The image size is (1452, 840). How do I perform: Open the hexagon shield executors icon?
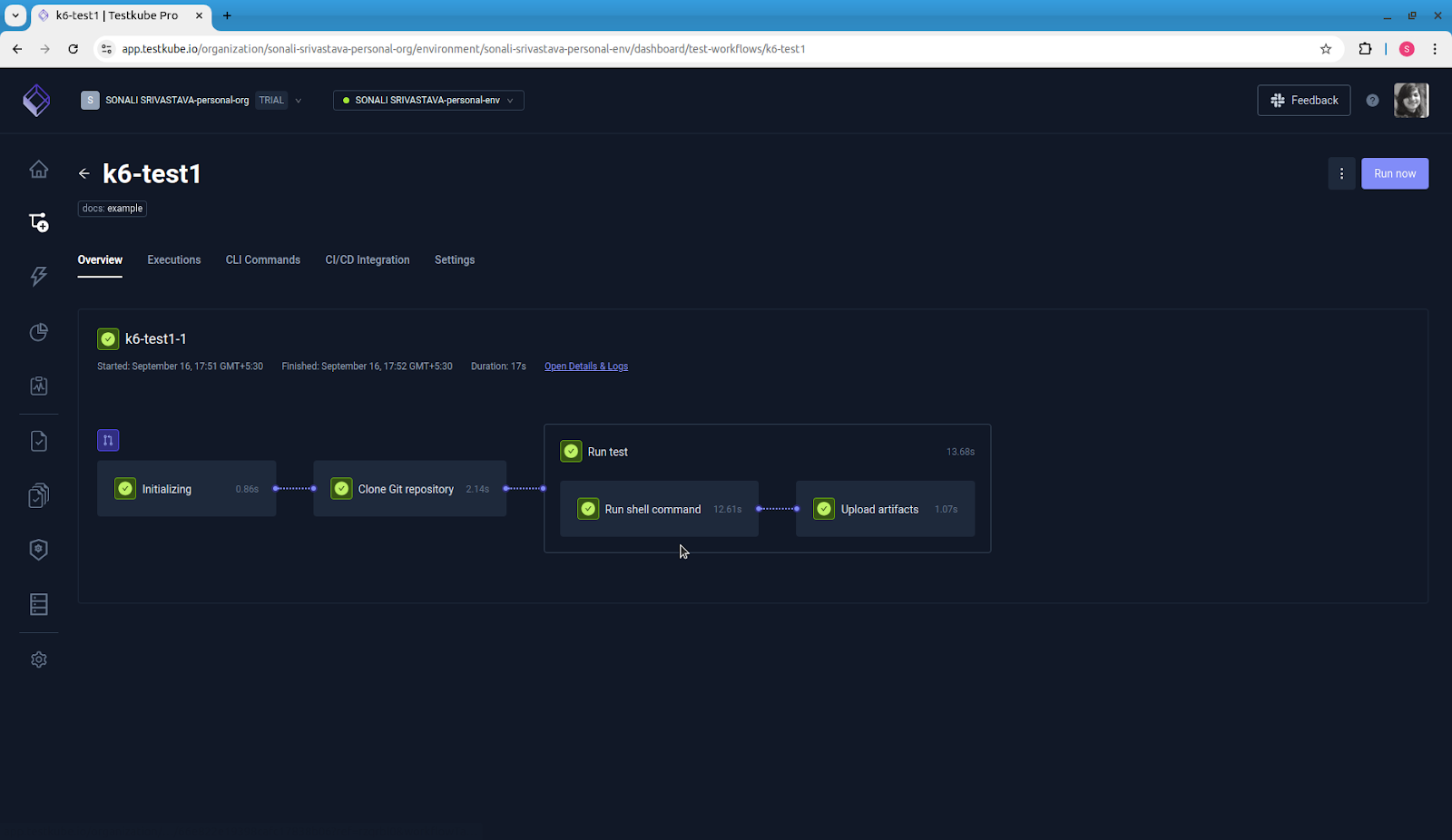point(38,550)
